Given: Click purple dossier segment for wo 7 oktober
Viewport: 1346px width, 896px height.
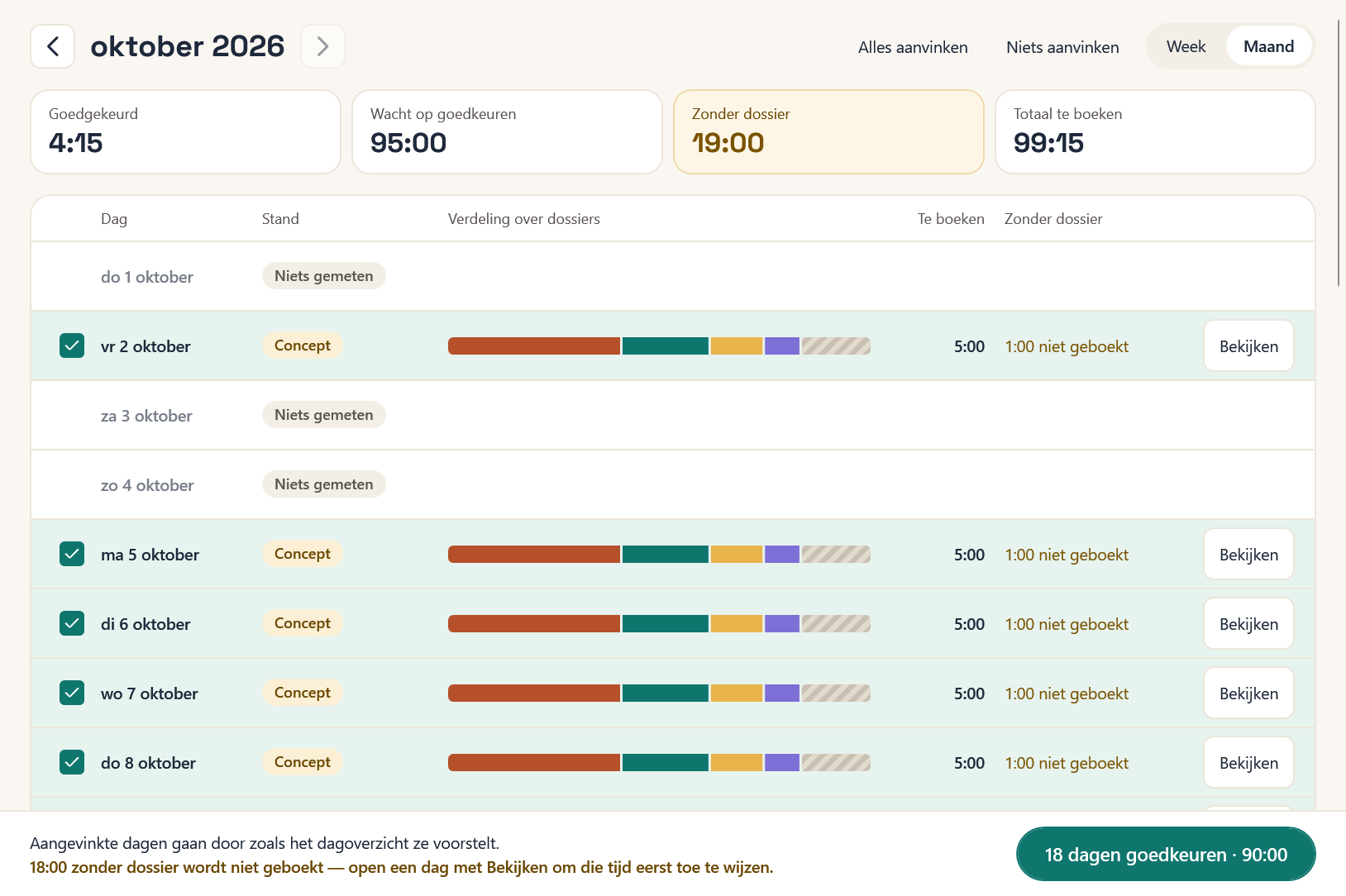Looking at the screenshot, I should coord(782,693).
